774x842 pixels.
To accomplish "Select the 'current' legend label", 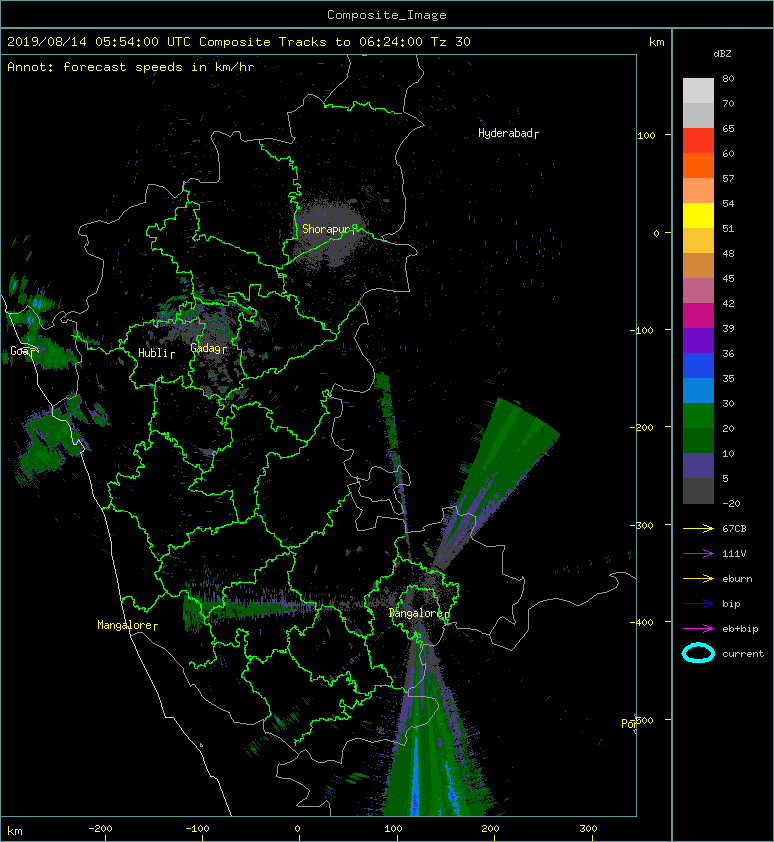I will click(743, 654).
